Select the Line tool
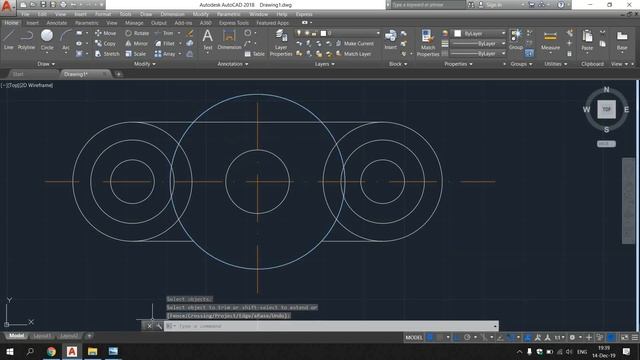Image resolution: width=640 pixels, height=360 pixels. 9,40
